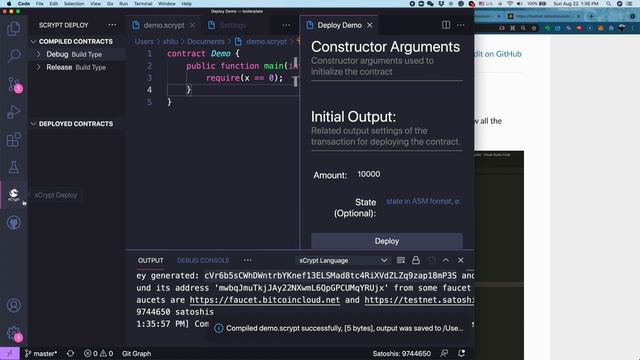
Task: Synchronize changes in status bar
Action: [x=70, y=353]
